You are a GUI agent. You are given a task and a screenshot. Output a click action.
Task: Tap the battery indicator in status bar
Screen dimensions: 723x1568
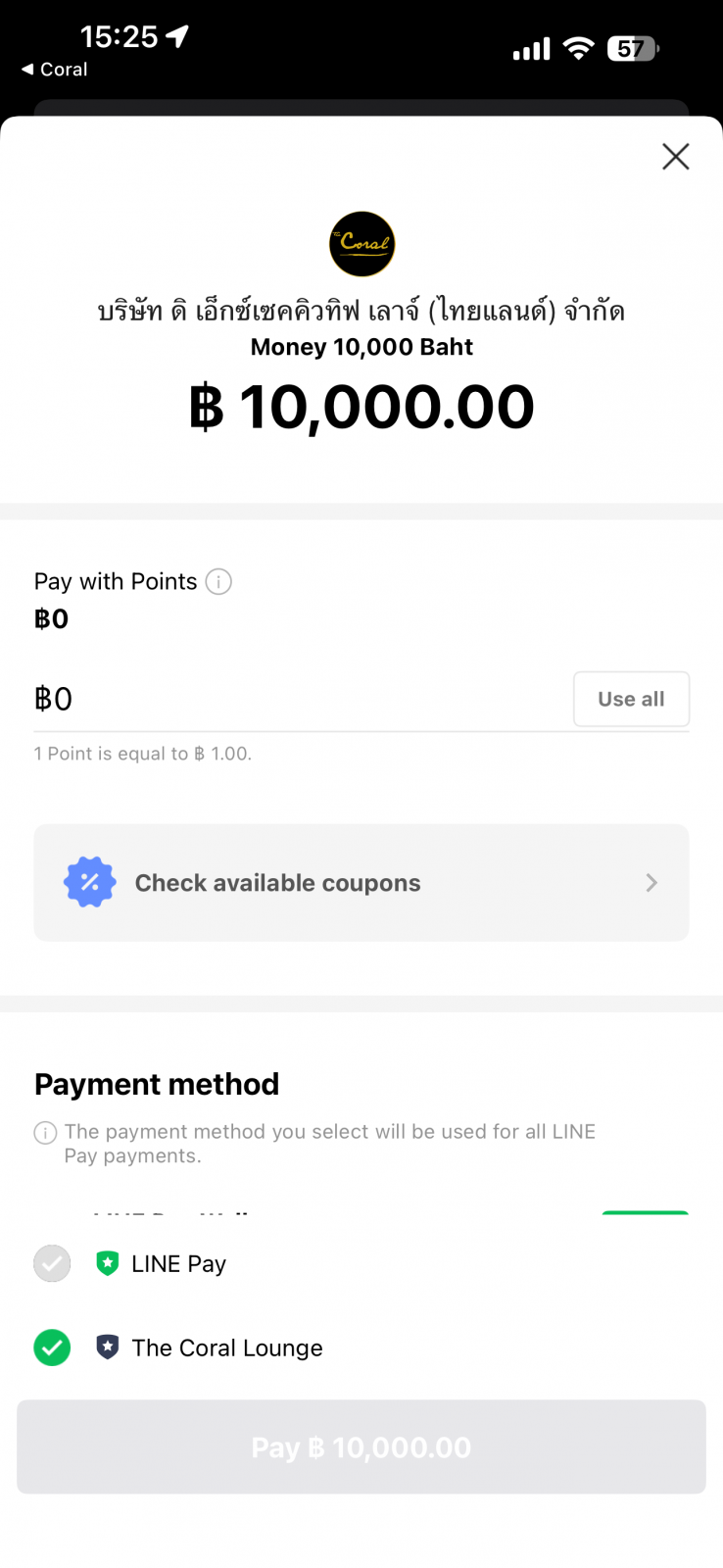point(633,48)
